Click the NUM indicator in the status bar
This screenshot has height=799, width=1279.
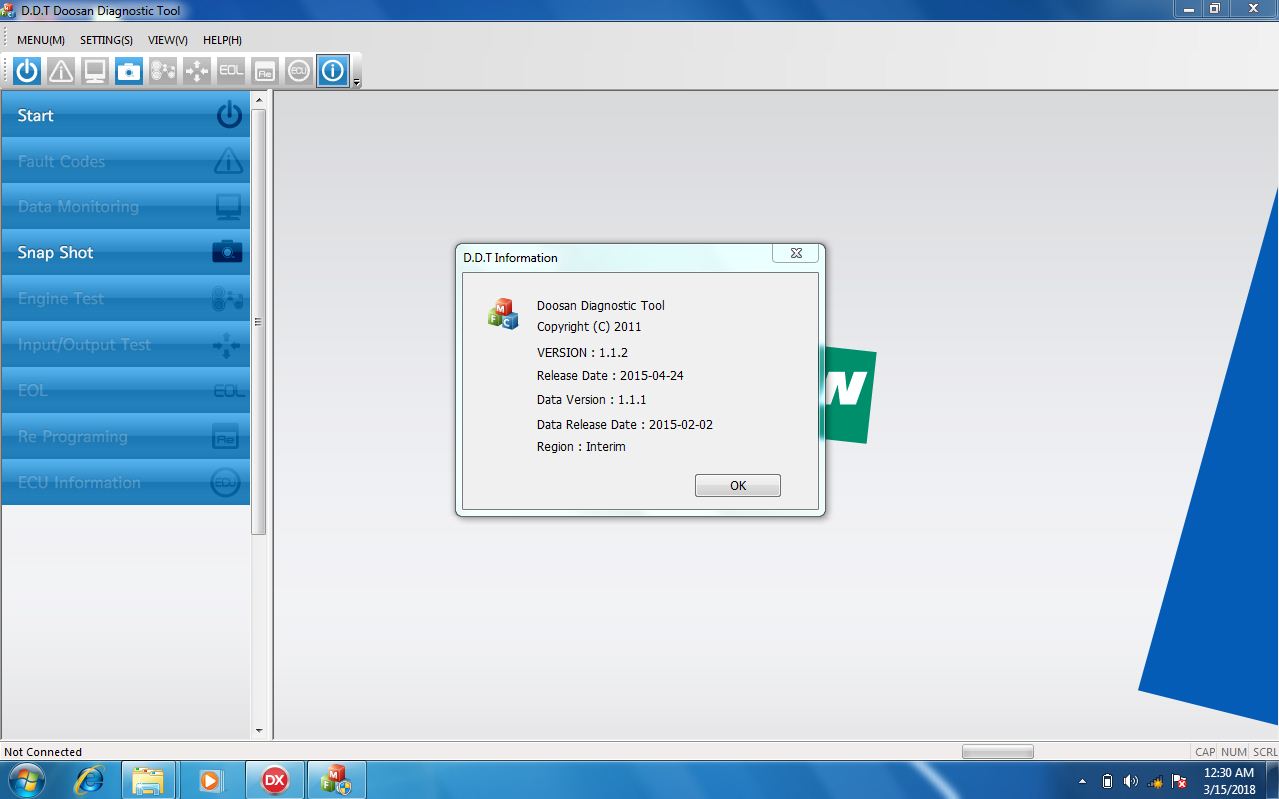(1234, 752)
